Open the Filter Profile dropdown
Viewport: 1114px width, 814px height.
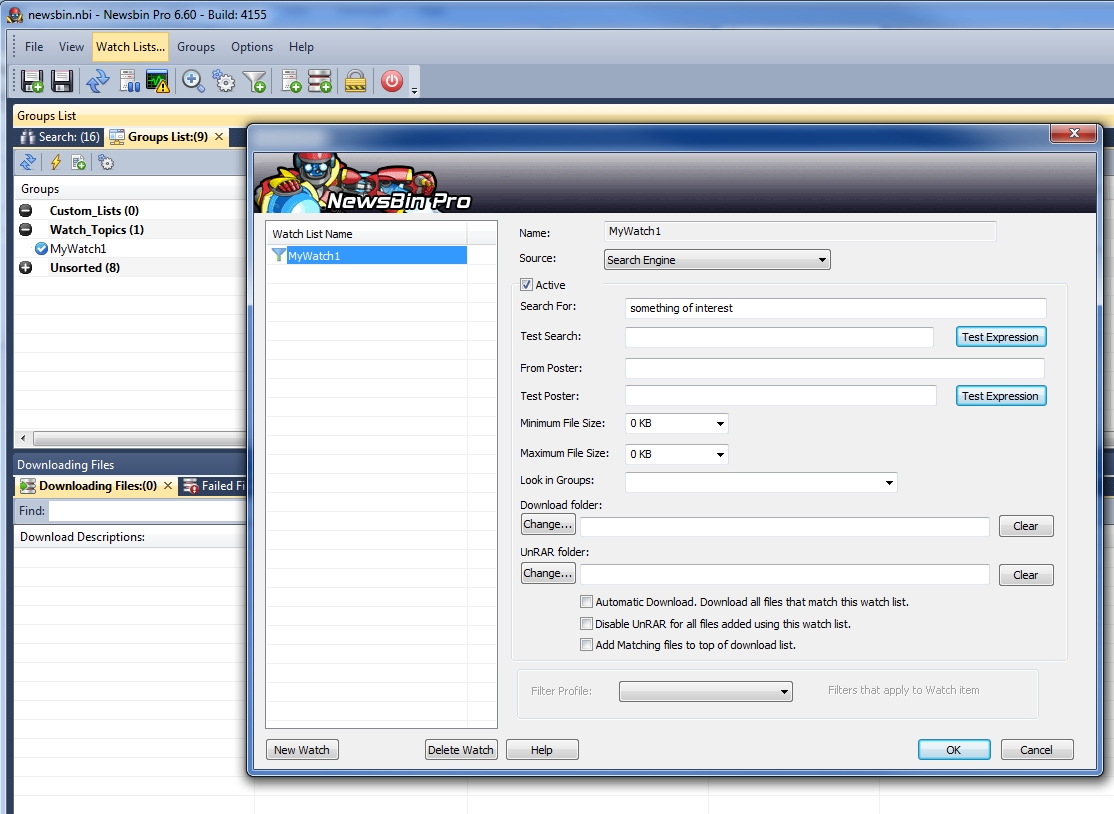tap(705, 691)
